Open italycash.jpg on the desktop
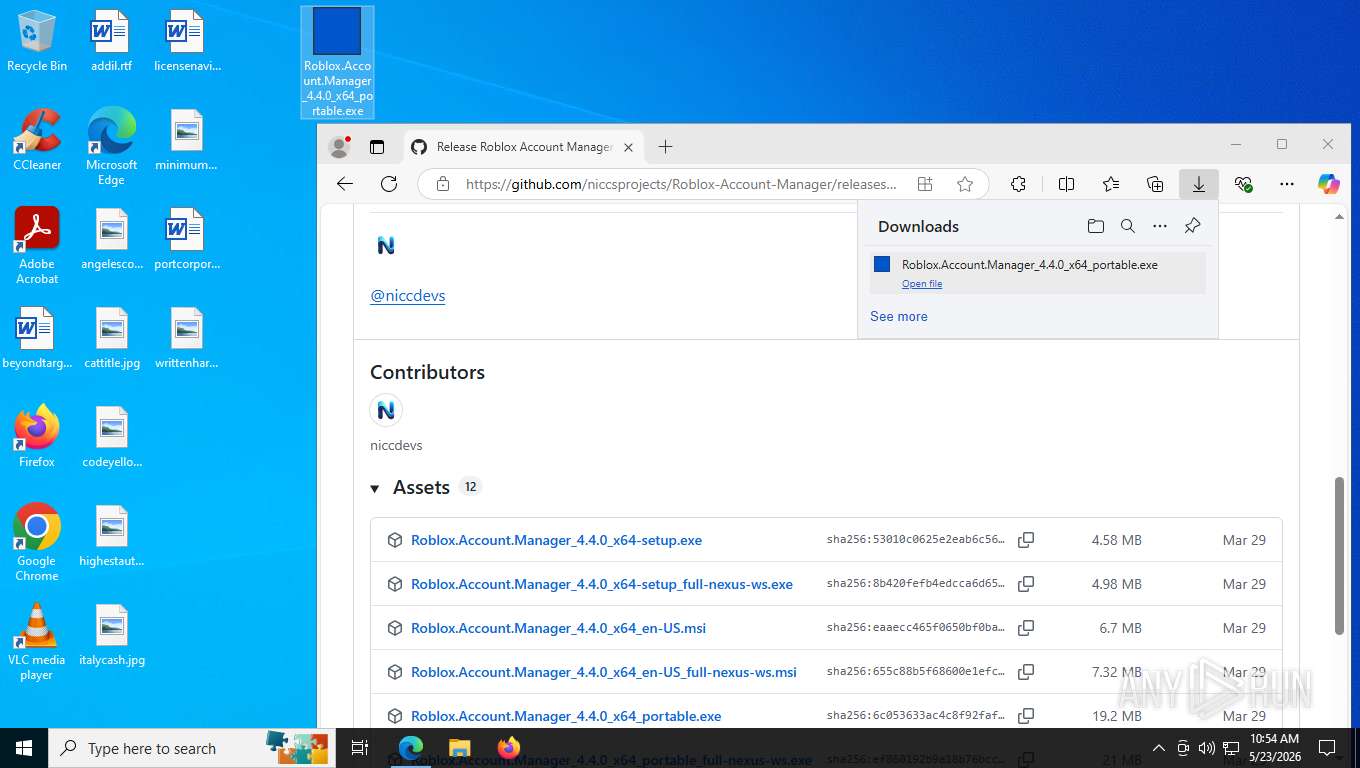 pyautogui.click(x=111, y=635)
